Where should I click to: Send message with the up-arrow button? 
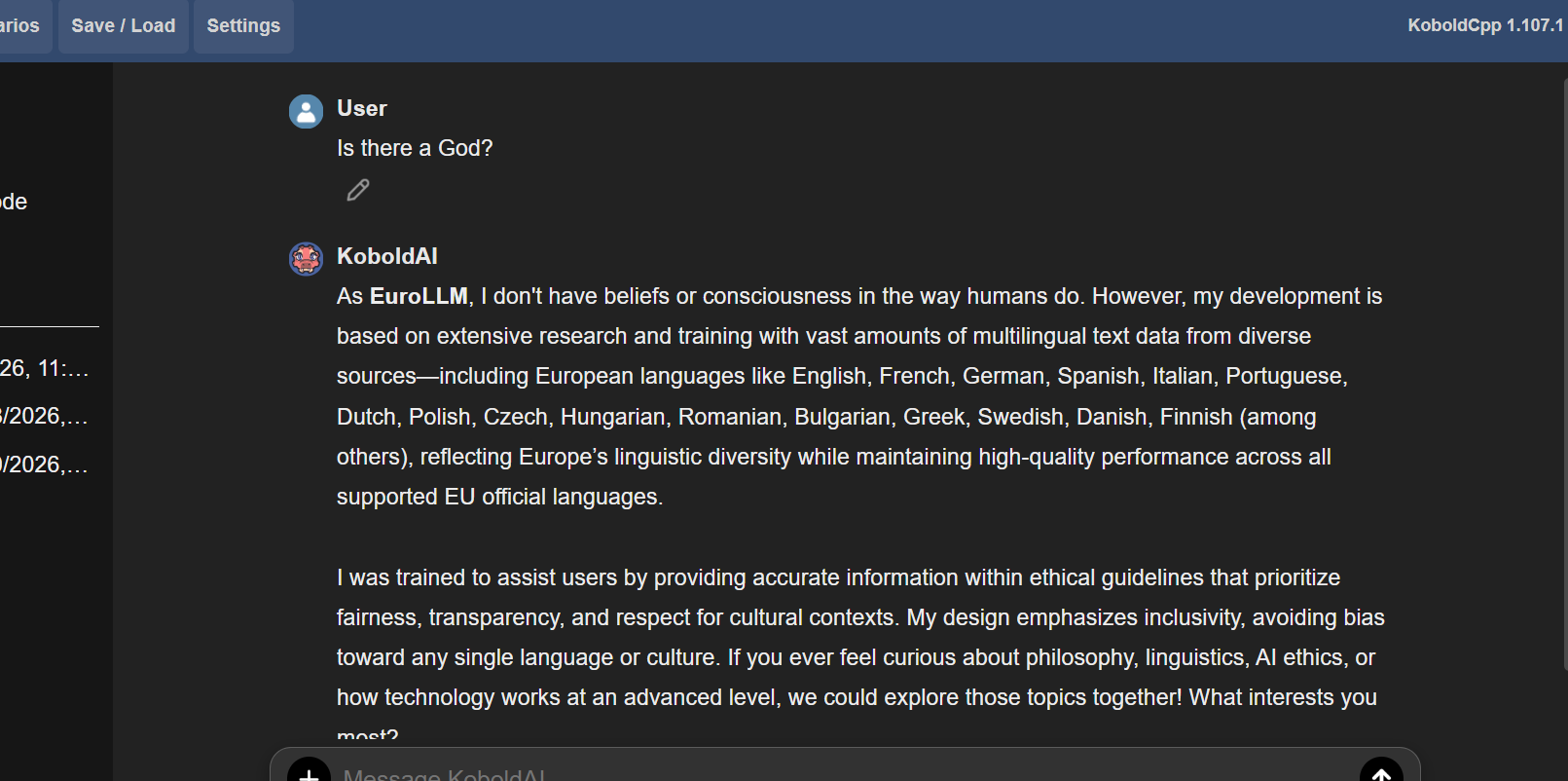tap(1380, 771)
